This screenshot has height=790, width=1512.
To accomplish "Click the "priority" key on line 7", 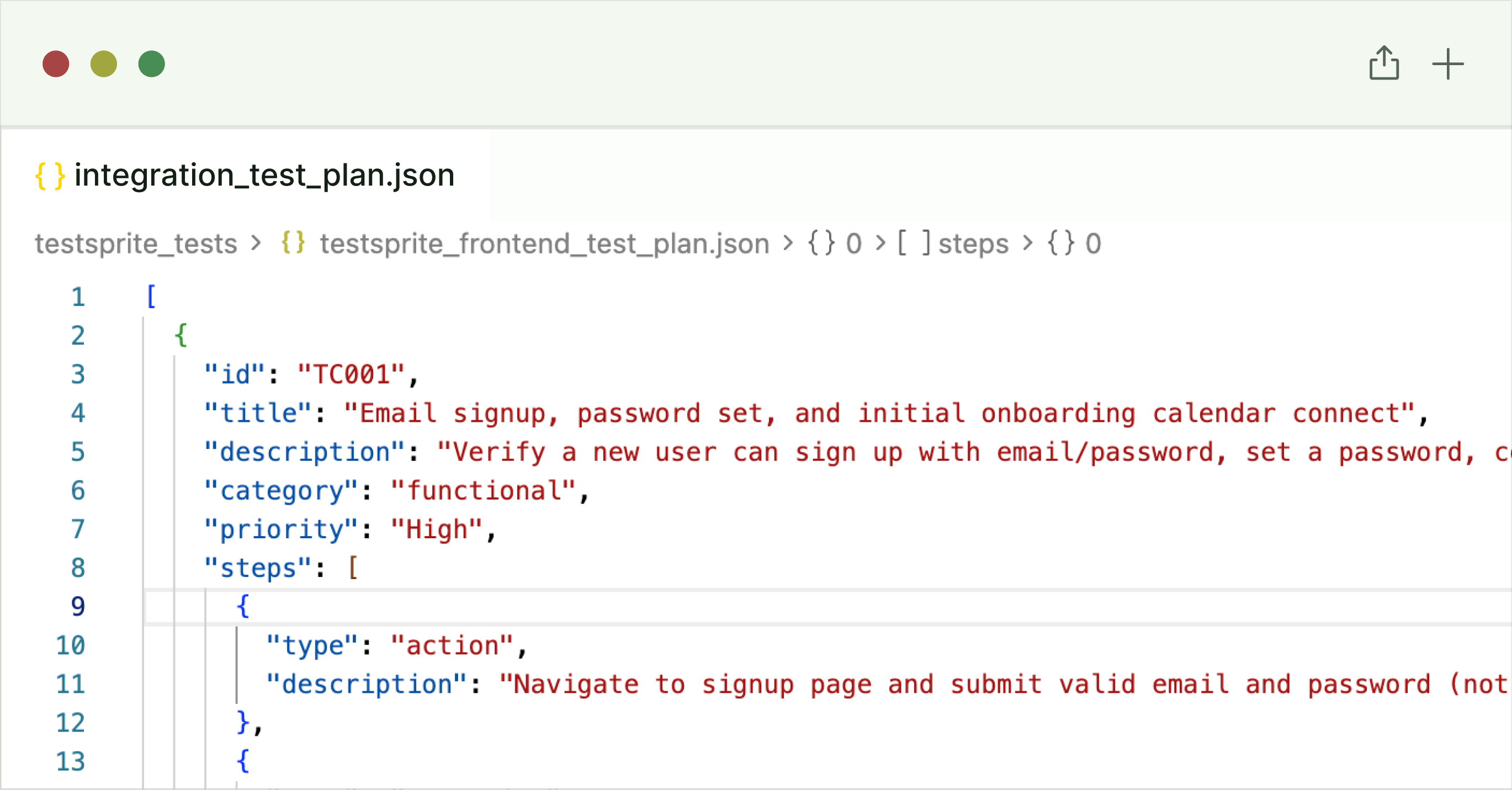I will [280, 529].
